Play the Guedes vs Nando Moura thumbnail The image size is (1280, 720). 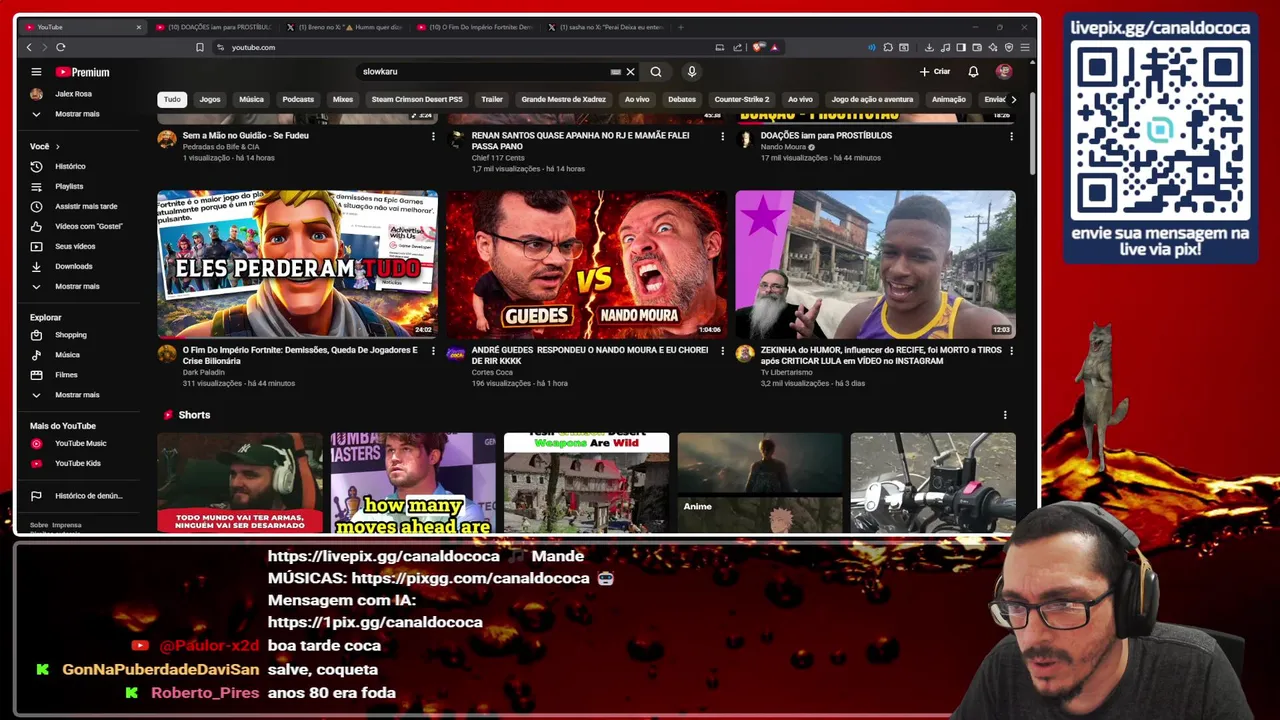tap(586, 264)
